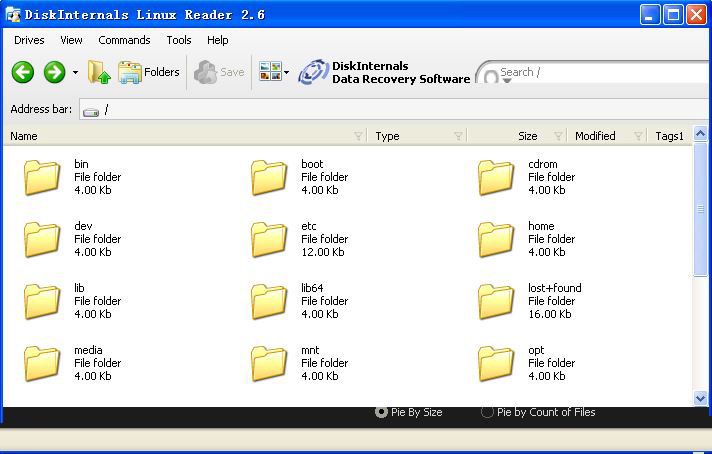Open the Drives menu

(x=29, y=40)
